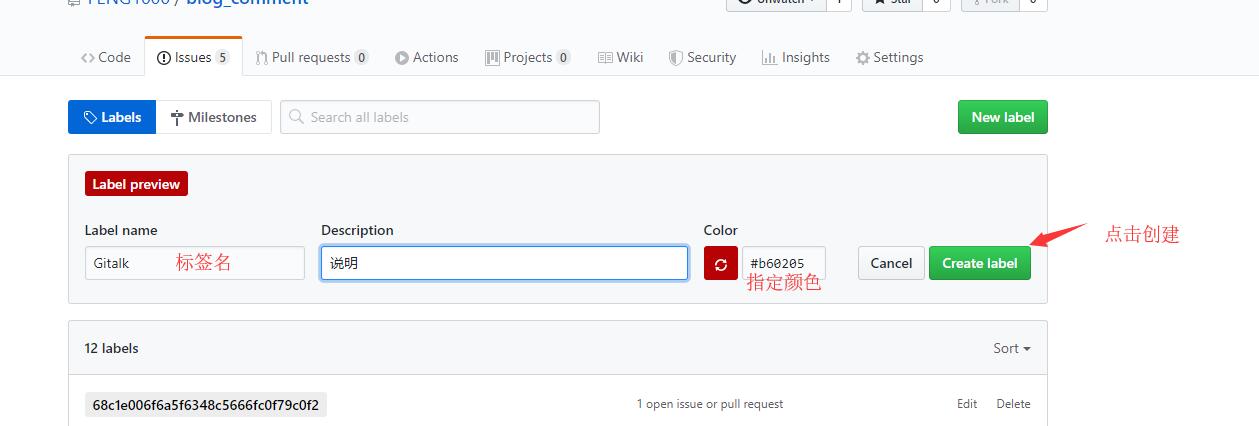Click the green New label button
Screen dimensions: 1259x426
pyautogui.click(x=1002, y=117)
